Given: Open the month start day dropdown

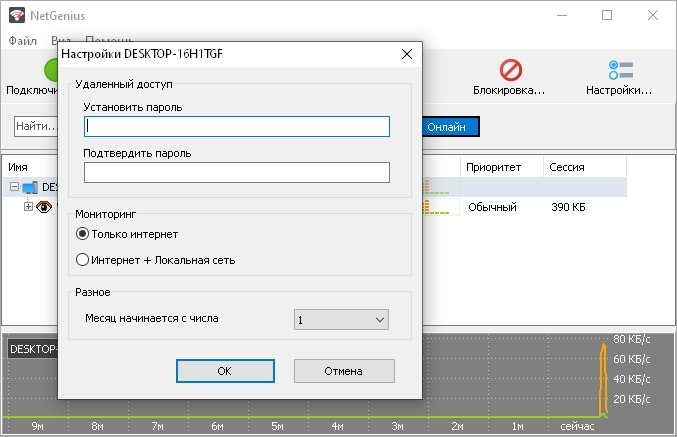Looking at the screenshot, I should pyautogui.click(x=341, y=320).
